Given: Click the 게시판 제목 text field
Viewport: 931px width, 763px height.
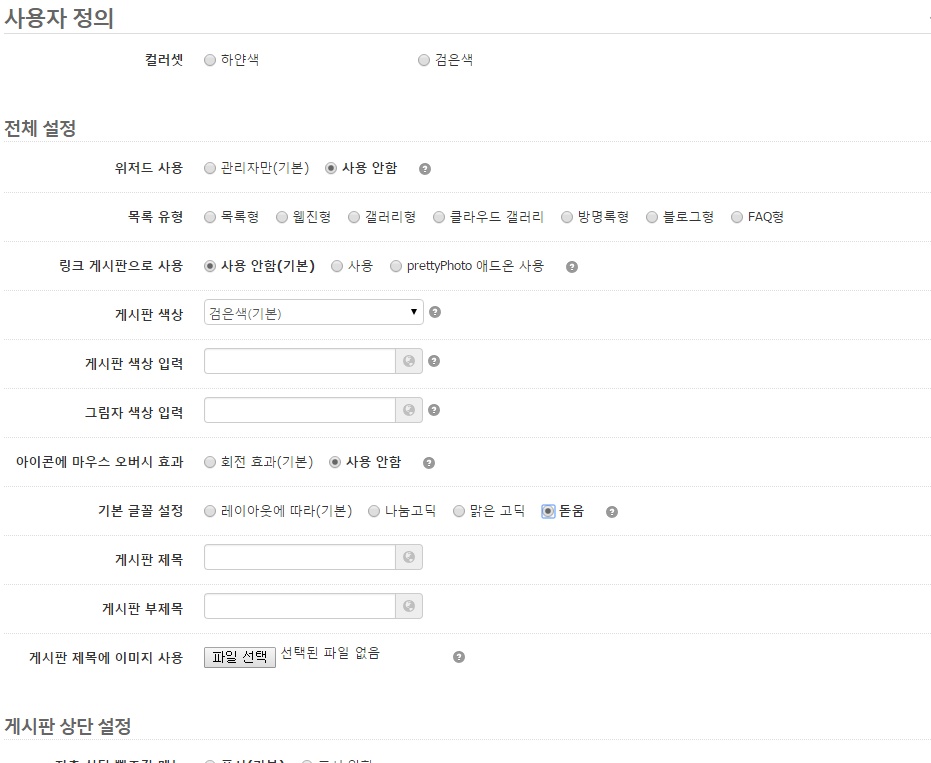Looking at the screenshot, I should [299, 558].
